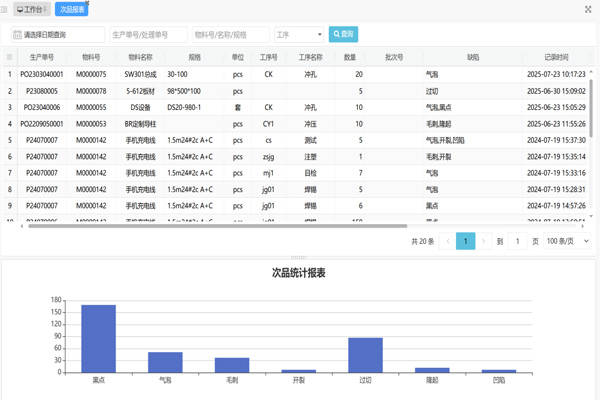600x400 pixels.
Task: Click material name SW301总成
Action: [140, 74]
